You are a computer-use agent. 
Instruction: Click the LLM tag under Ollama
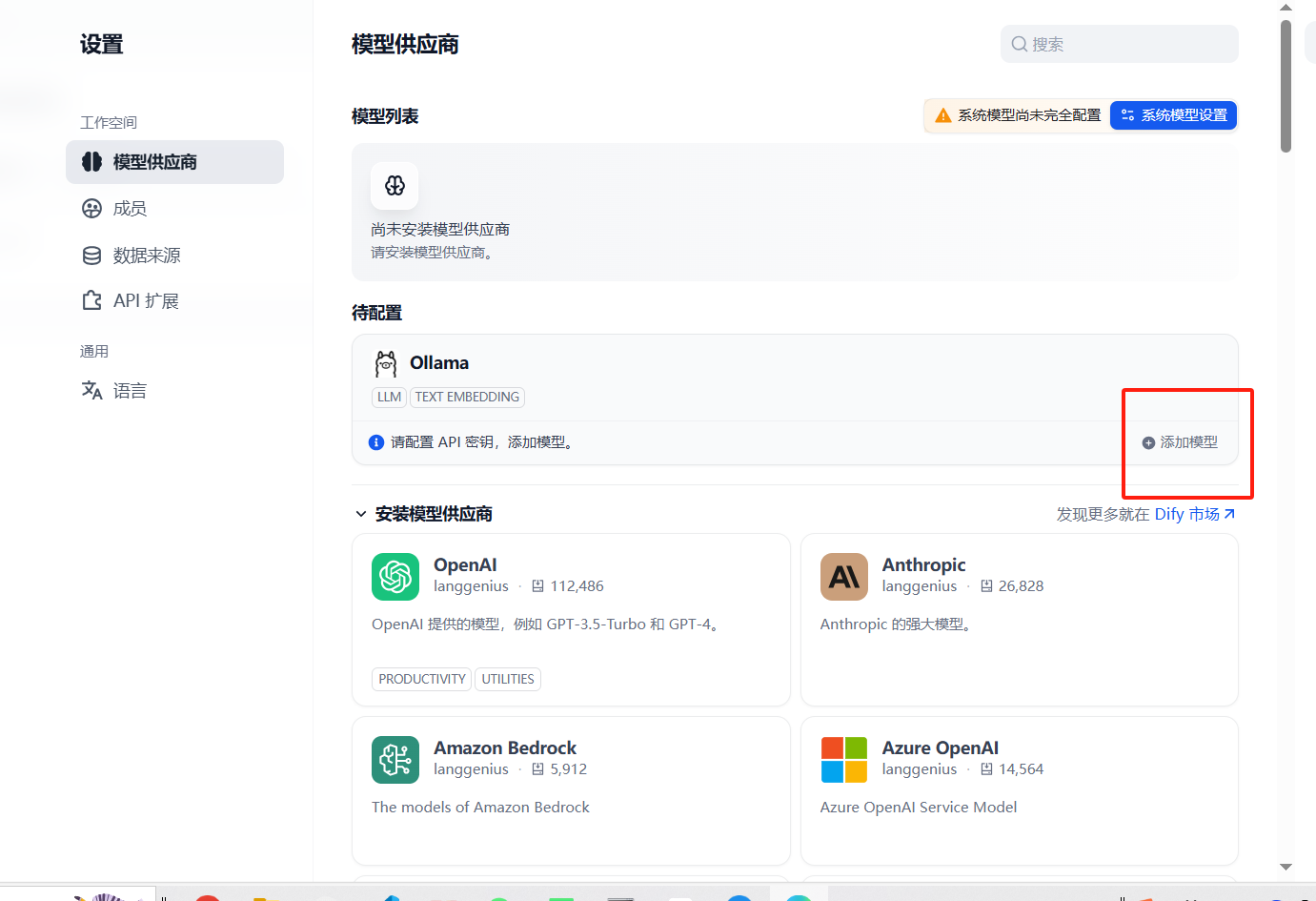pos(389,398)
